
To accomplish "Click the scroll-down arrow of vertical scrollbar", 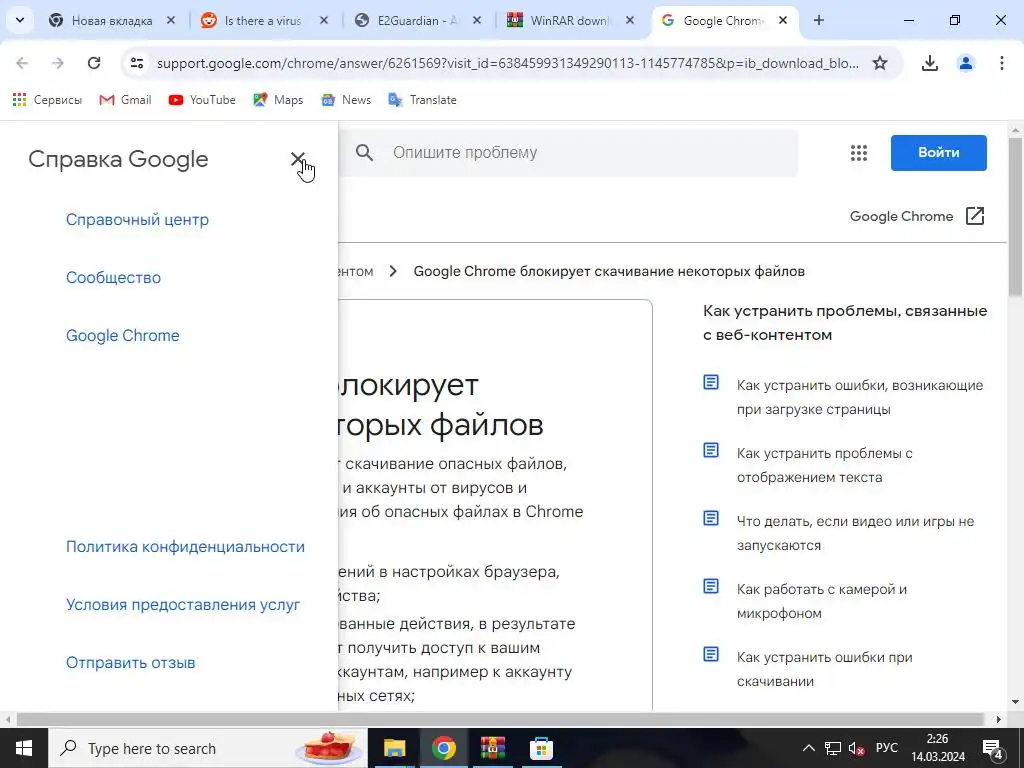I will click(x=1016, y=703).
